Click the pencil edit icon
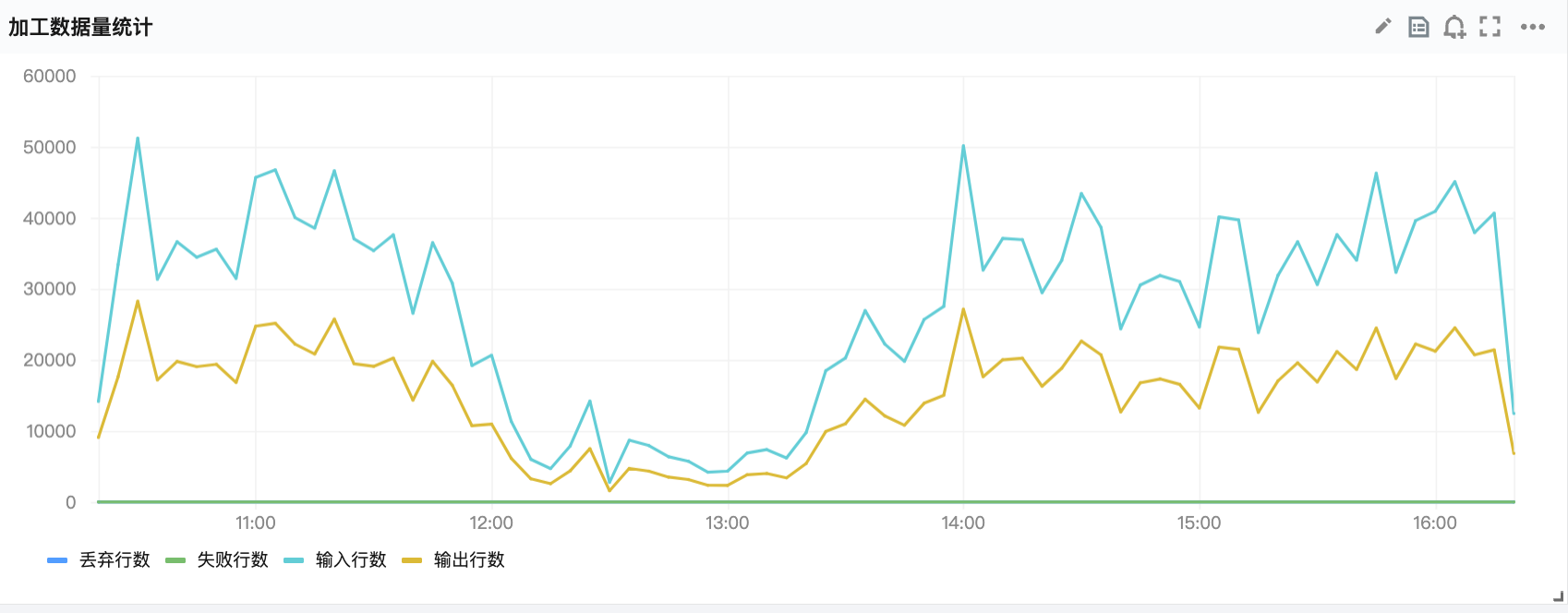This screenshot has width=1568, height=613. click(x=1382, y=27)
